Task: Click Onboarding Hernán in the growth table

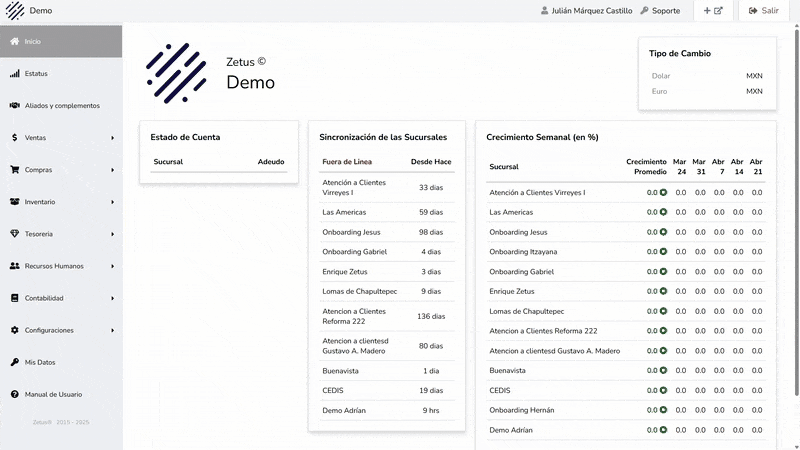Action: point(521,410)
